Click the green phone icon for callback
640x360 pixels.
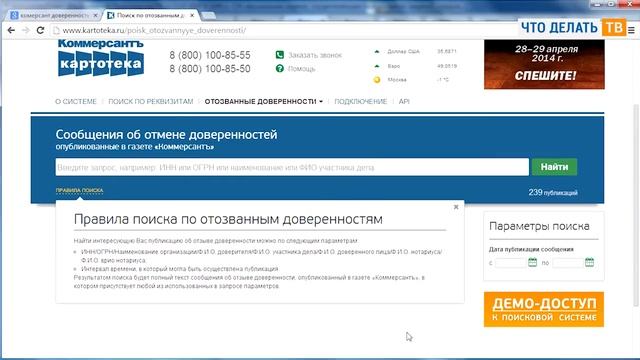tap(280, 55)
